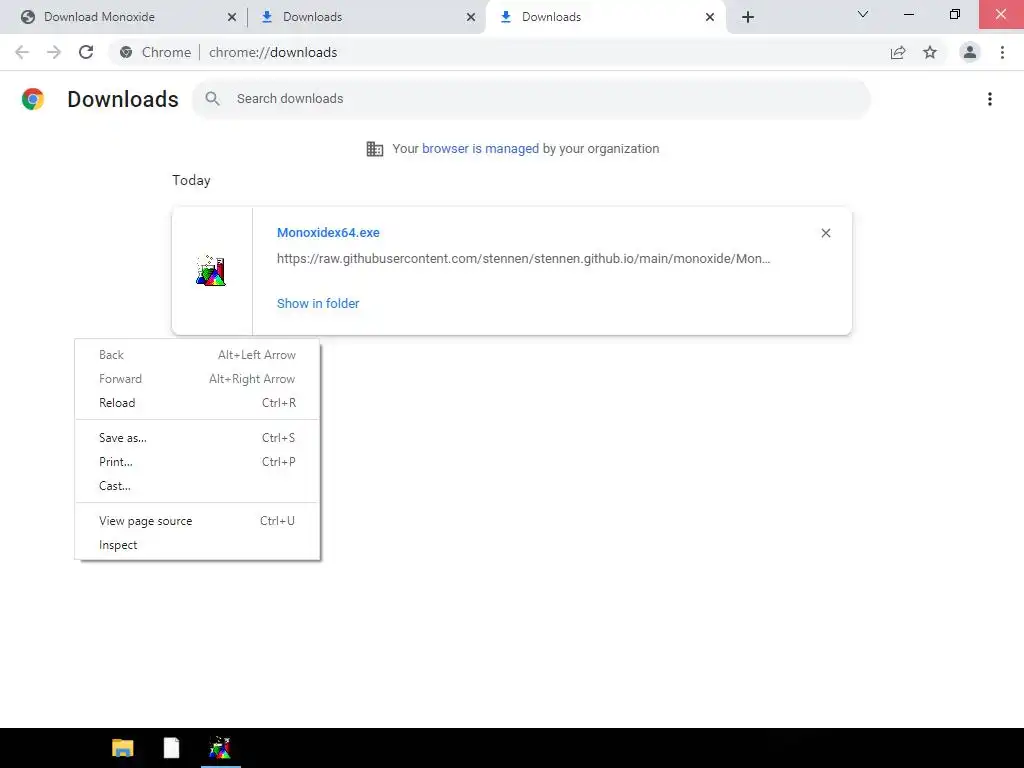This screenshot has height=768, width=1024.
Task: Click the greyed-out Back context menu entry
Action: [x=197, y=355]
